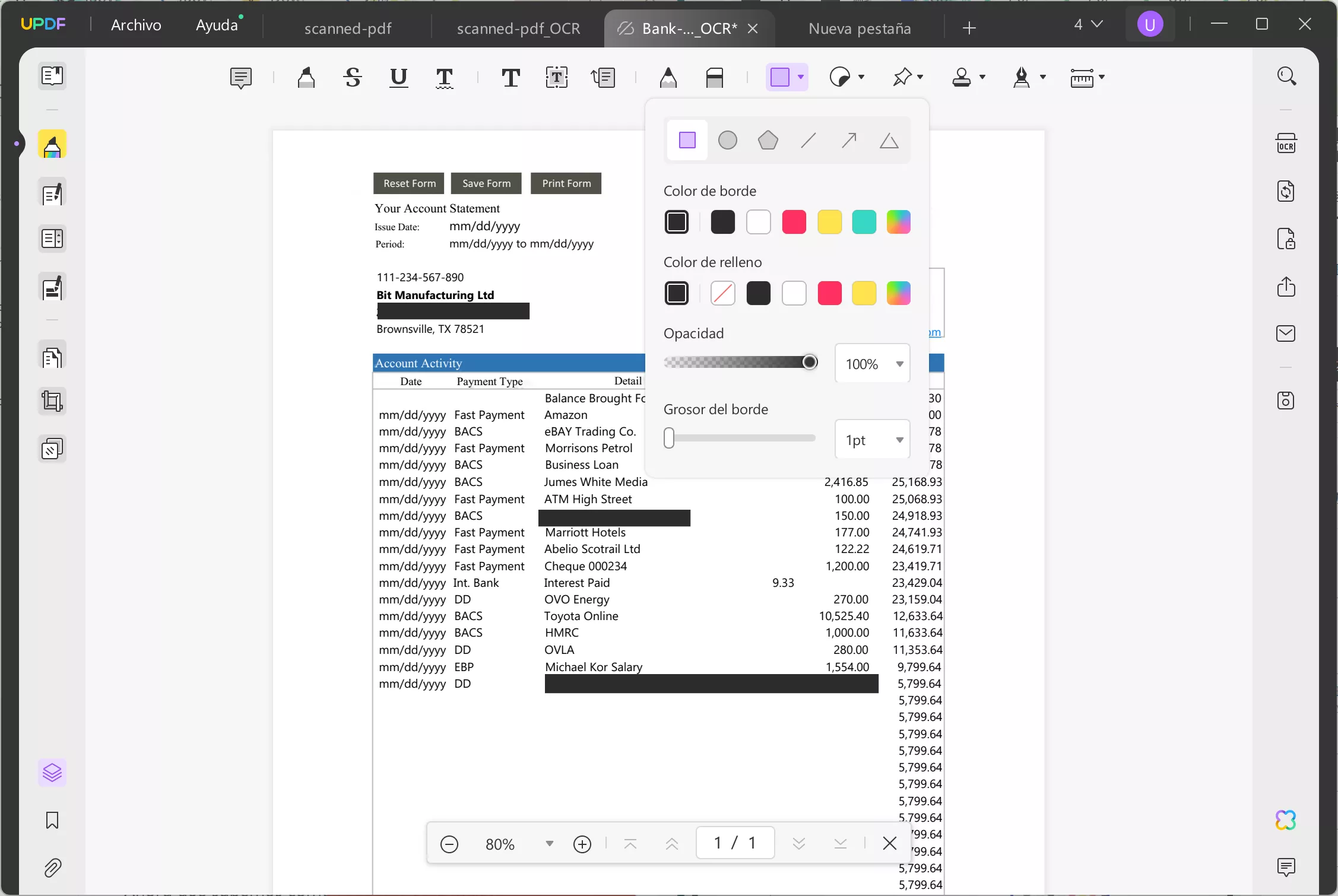Select the stamp tool
Screen dimensions: 1338x896
[x=962, y=77]
